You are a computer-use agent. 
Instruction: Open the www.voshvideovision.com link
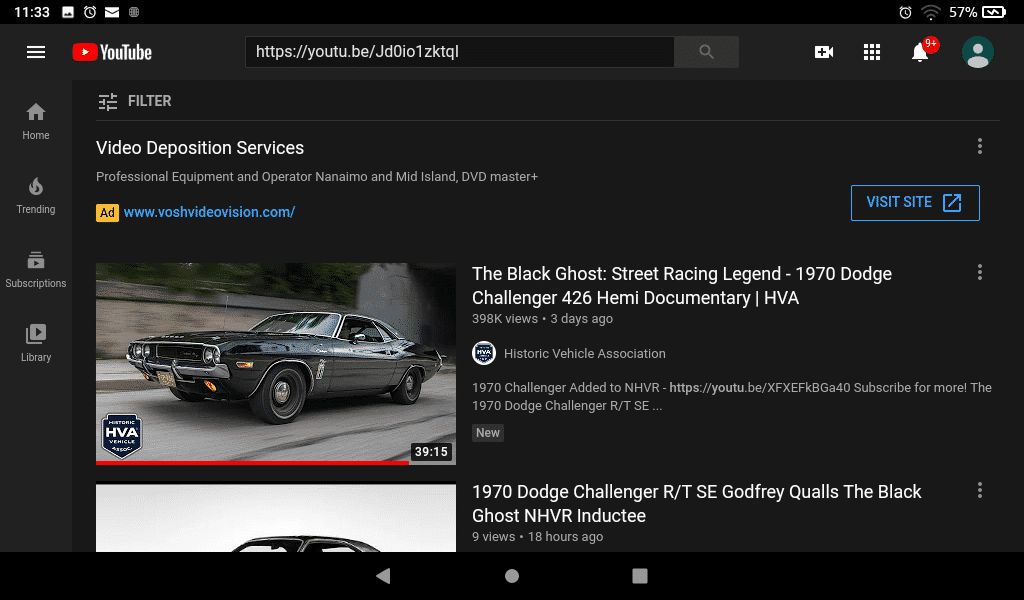pyautogui.click(x=209, y=212)
